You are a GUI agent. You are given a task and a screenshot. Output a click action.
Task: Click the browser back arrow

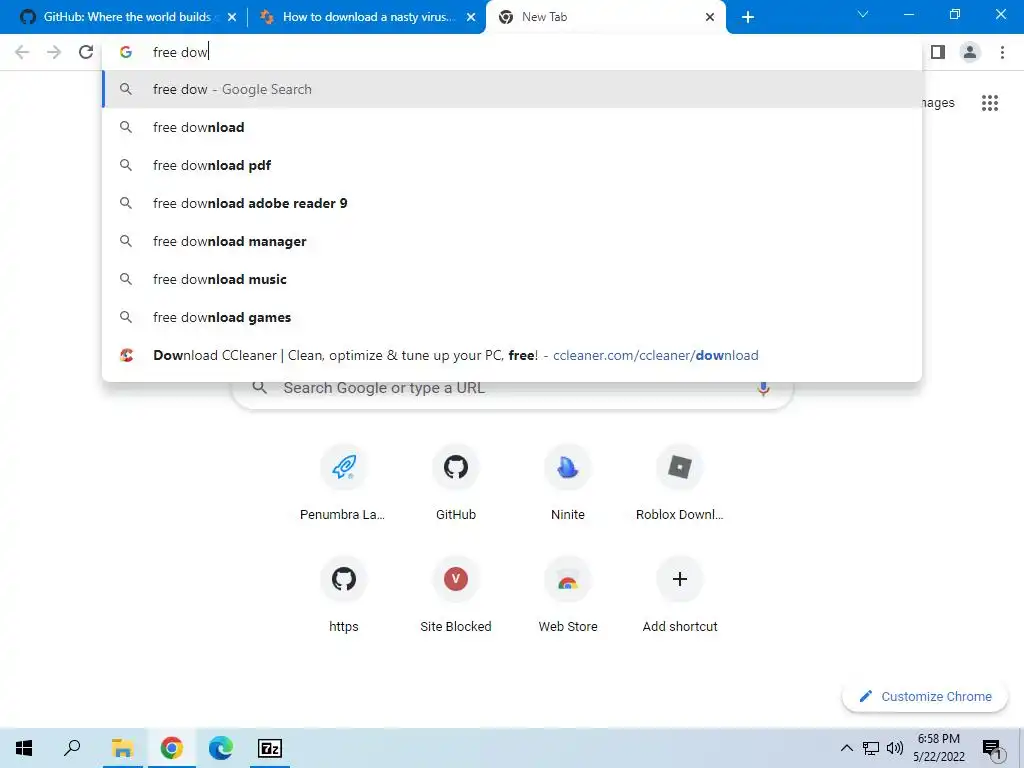coord(22,52)
